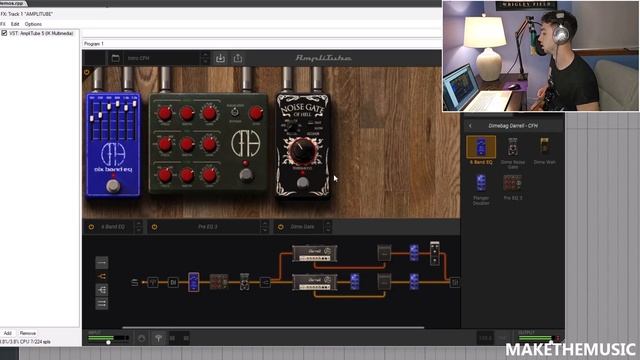Click the signal chain horizontal scrollbar
This screenshot has height=360, width=640.
[273, 327]
